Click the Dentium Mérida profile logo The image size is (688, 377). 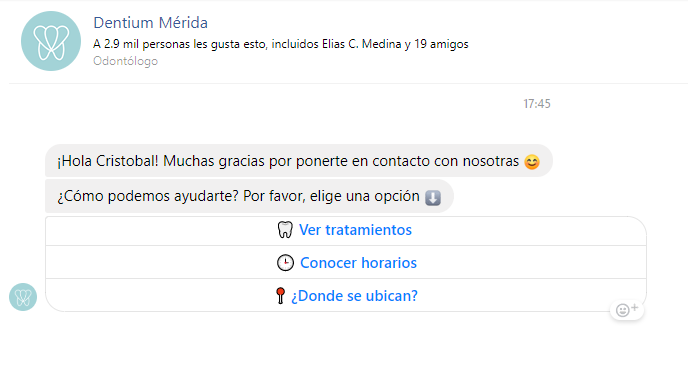51,41
